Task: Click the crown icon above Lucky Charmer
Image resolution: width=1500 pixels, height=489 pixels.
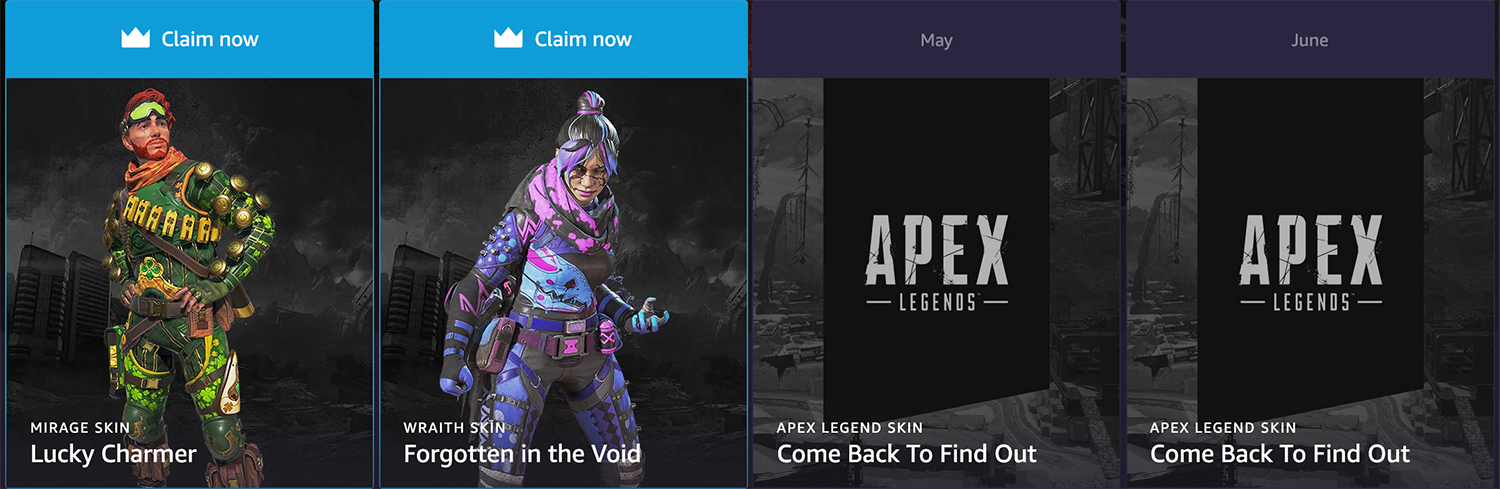Action: (x=135, y=39)
